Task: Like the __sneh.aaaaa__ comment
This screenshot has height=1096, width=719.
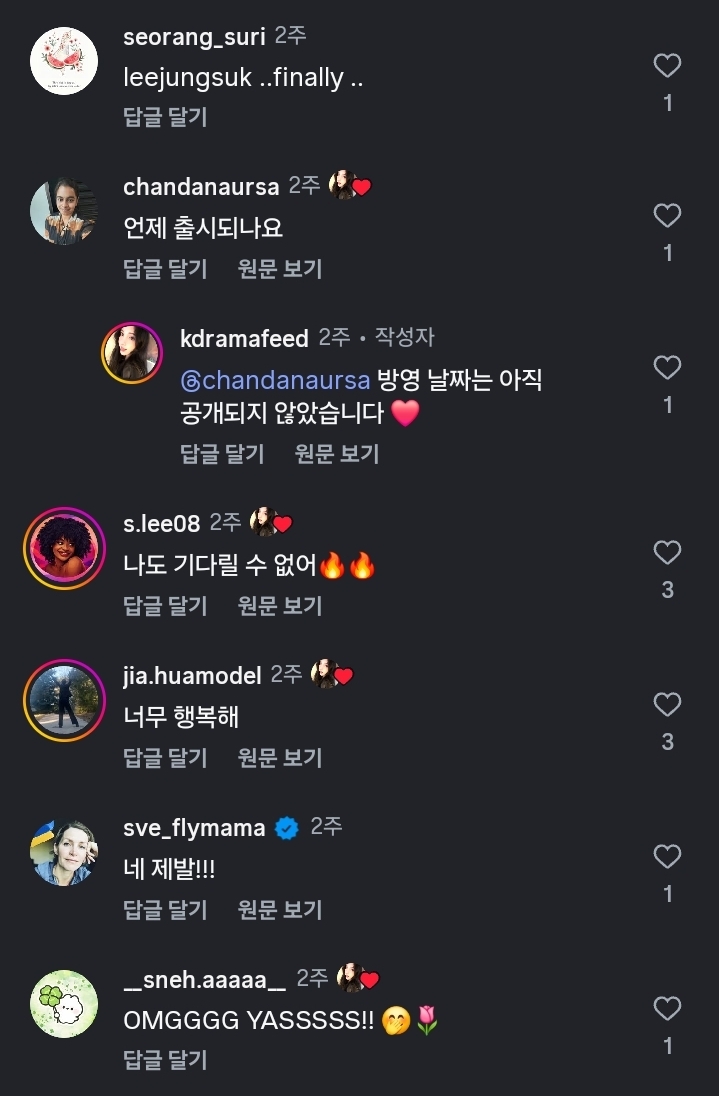Action: pos(667,1008)
